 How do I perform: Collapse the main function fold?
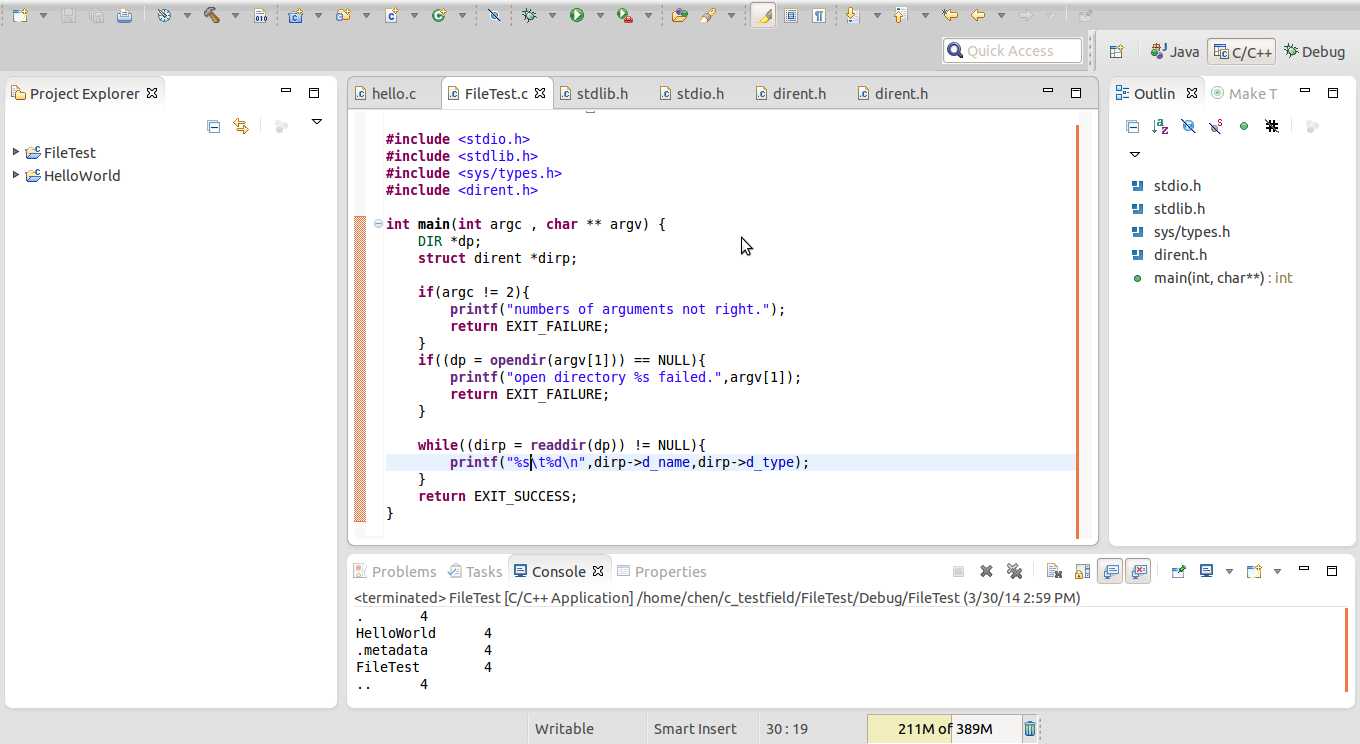[378, 224]
